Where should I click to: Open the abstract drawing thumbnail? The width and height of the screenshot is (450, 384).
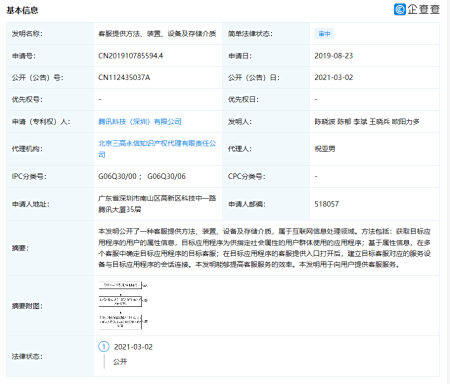[123, 305]
